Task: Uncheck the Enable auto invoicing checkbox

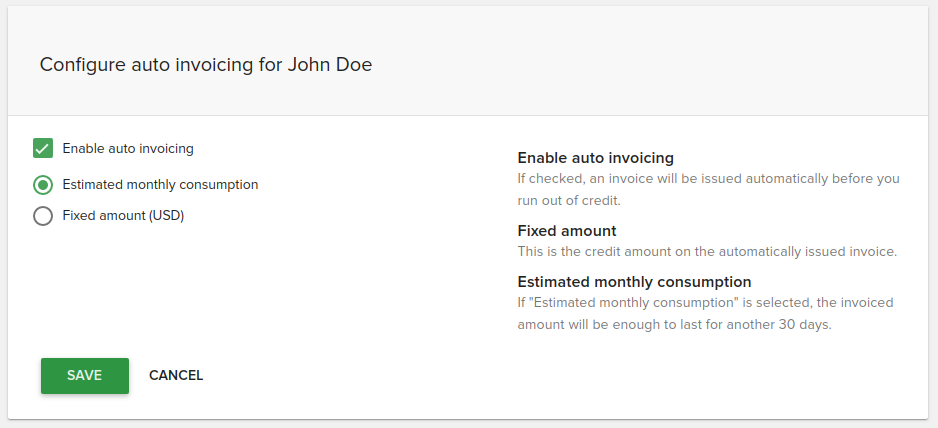Action: 43,148
